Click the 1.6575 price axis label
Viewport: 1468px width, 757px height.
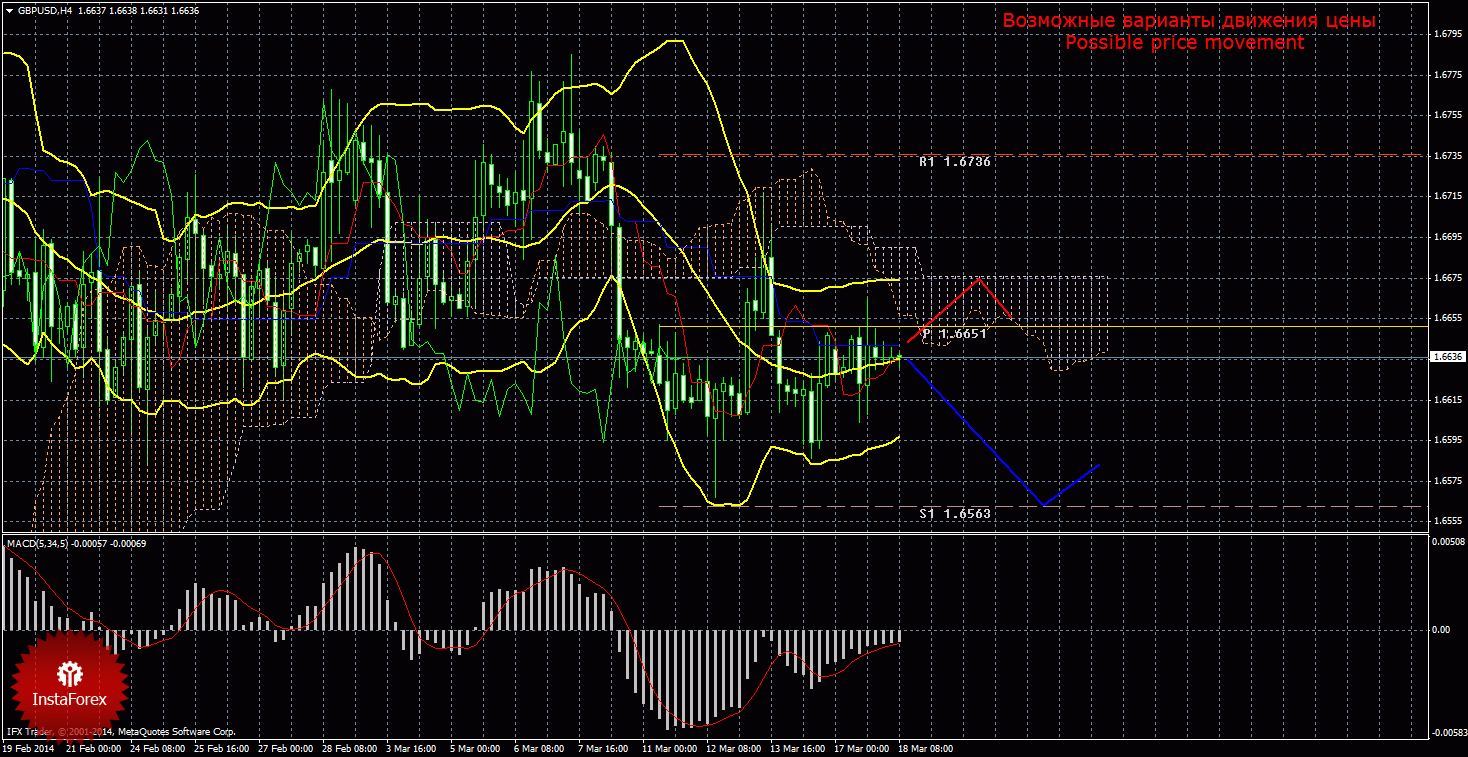[1446, 481]
